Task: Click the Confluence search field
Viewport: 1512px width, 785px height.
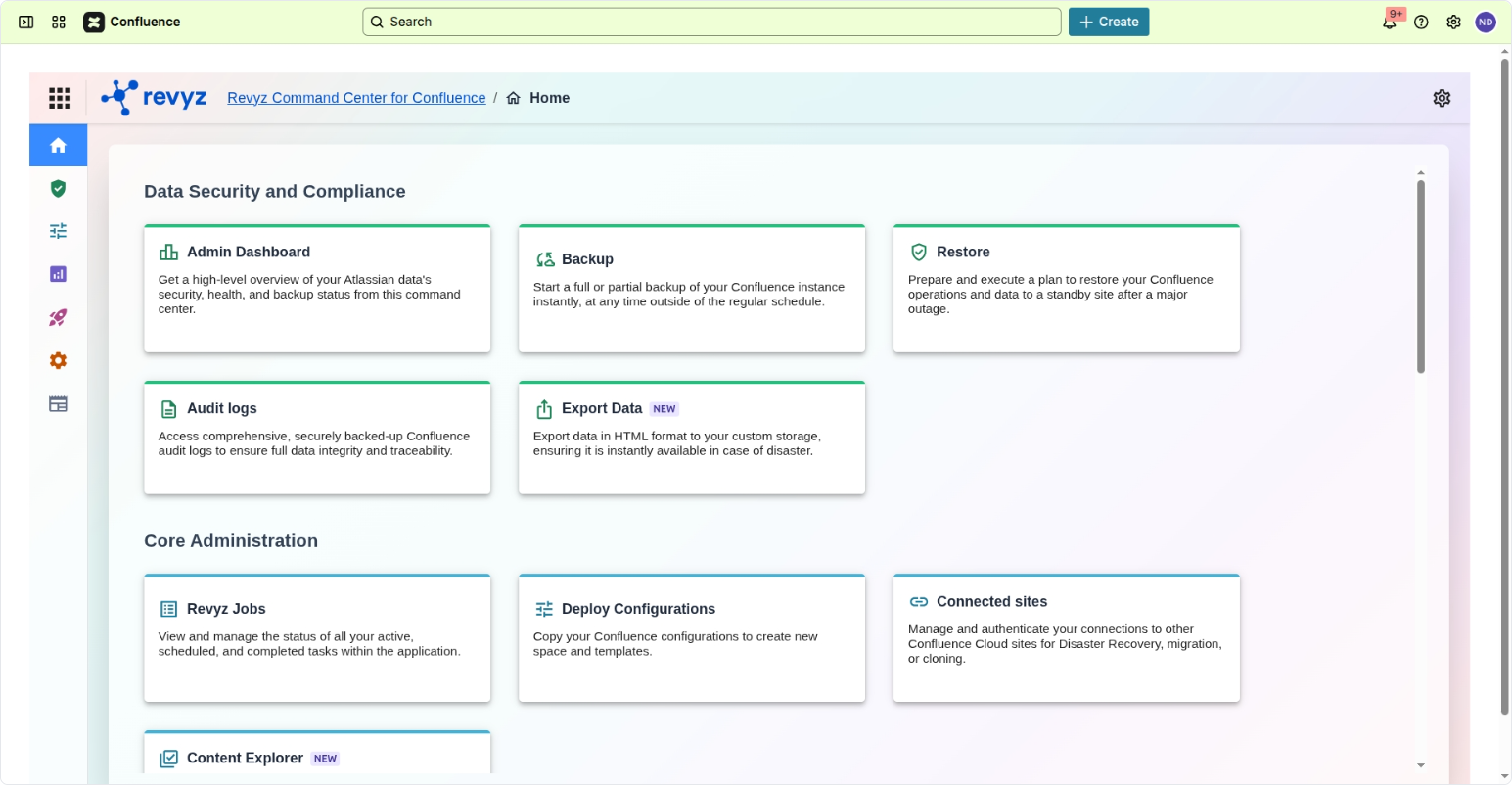Action: click(711, 22)
